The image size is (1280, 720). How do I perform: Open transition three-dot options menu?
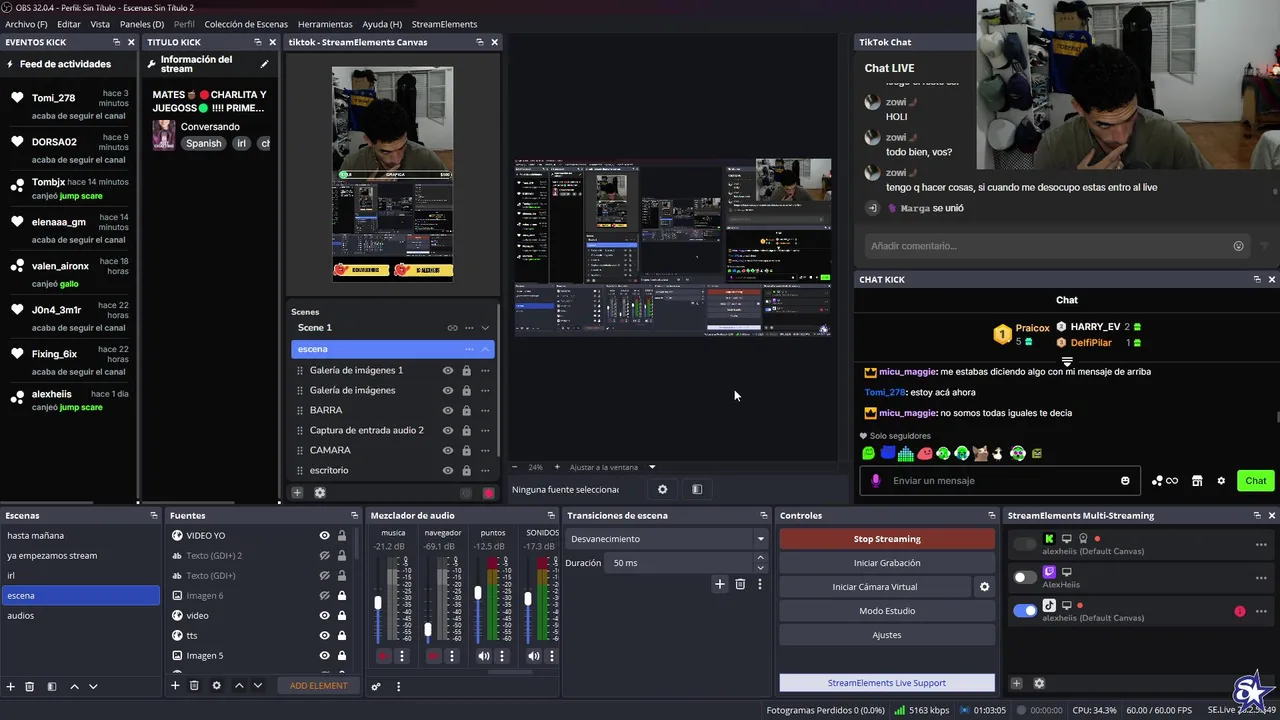(x=759, y=584)
